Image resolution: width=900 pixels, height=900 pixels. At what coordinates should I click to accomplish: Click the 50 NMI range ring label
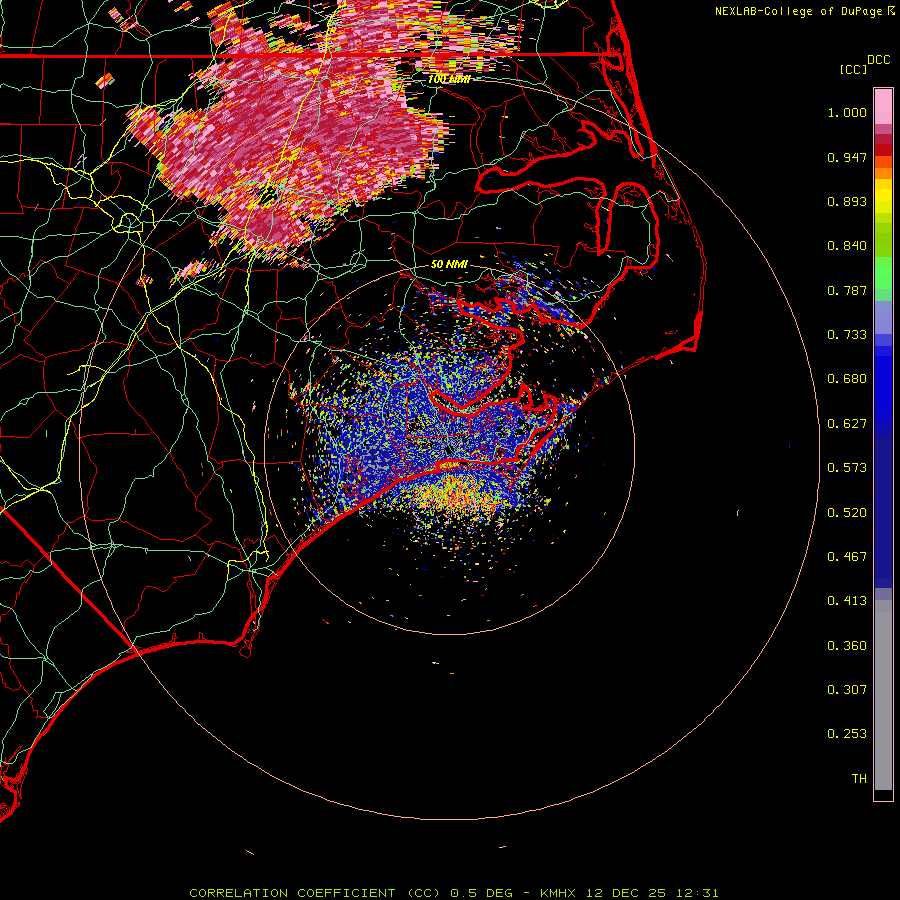tap(449, 264)
